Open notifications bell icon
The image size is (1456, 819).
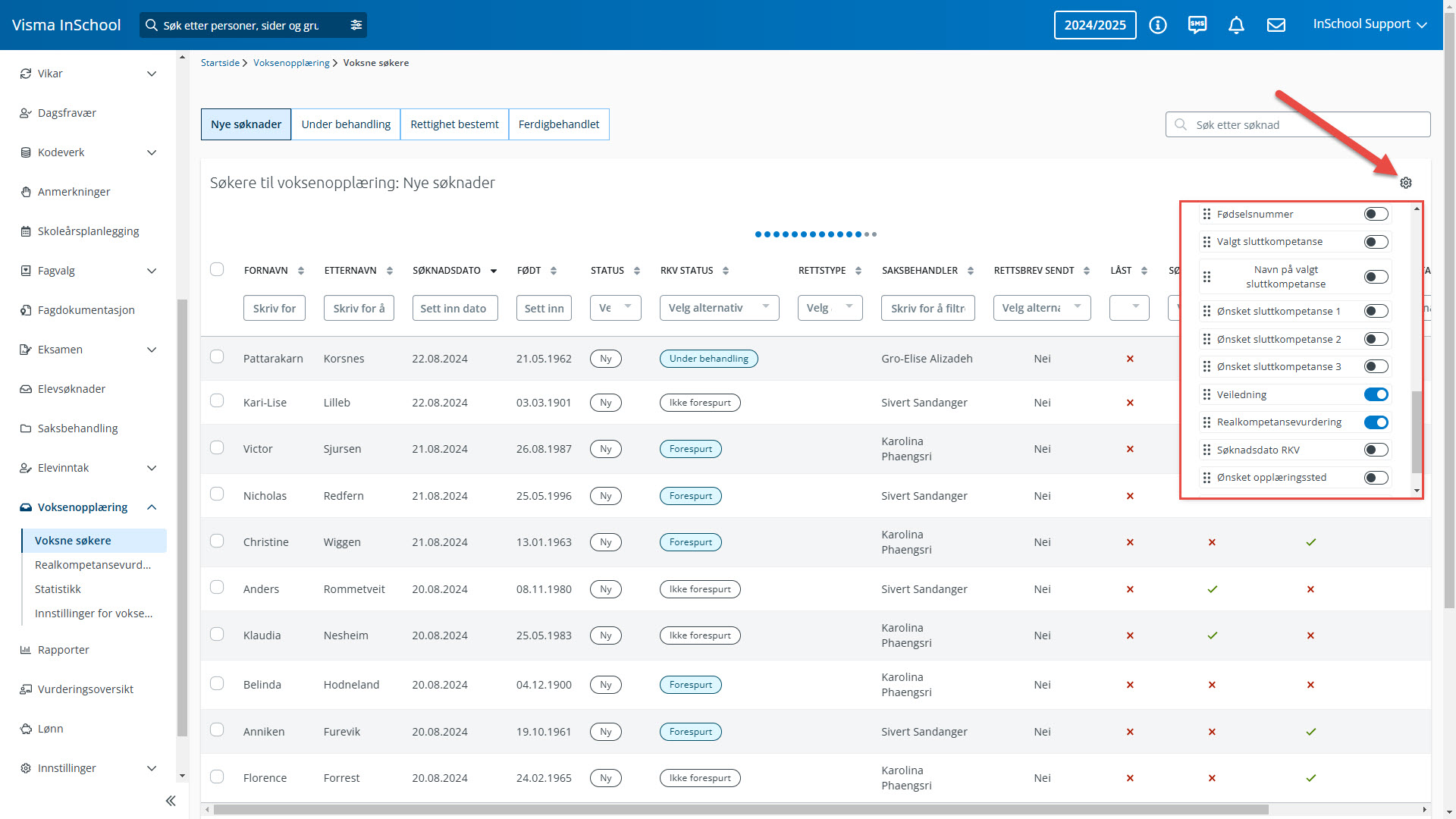pyautogui.click(x=1236, y=25)
